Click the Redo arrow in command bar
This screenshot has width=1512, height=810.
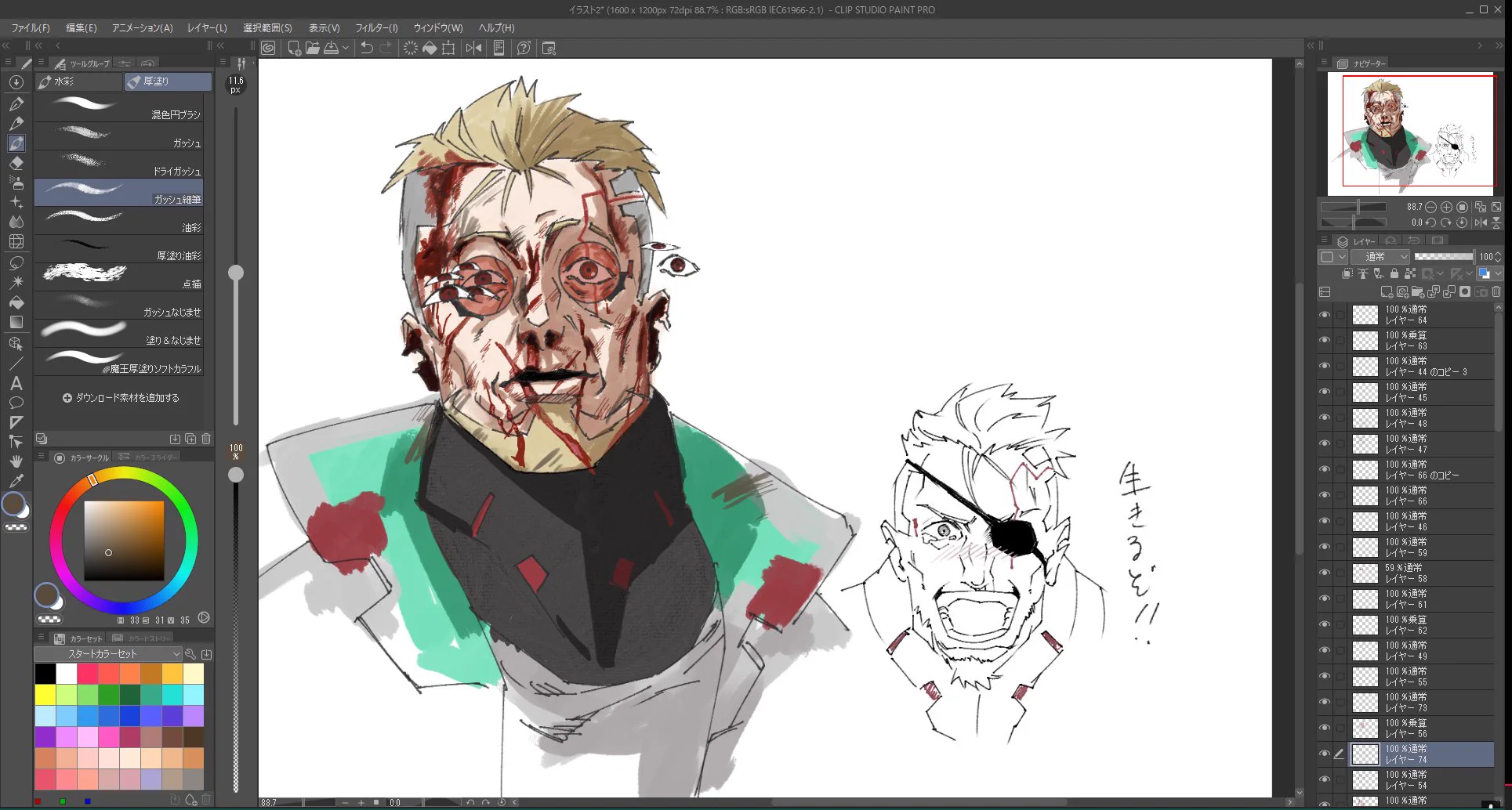click(386, 48)
